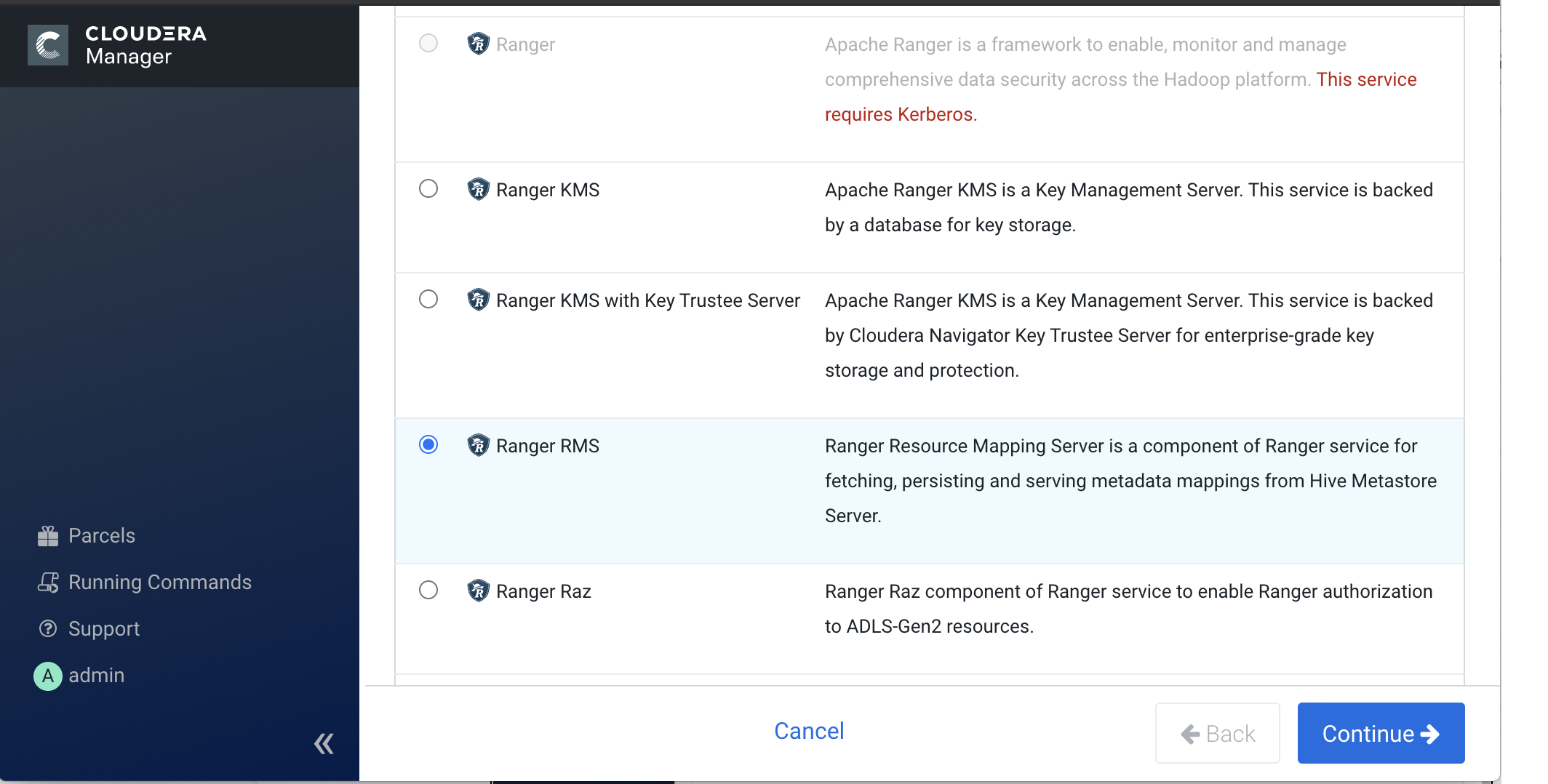Image resolution: width=1548 pixels, height=784 pixels.
Task: Open the admin user menu
Action: click(x=96, y=676)
